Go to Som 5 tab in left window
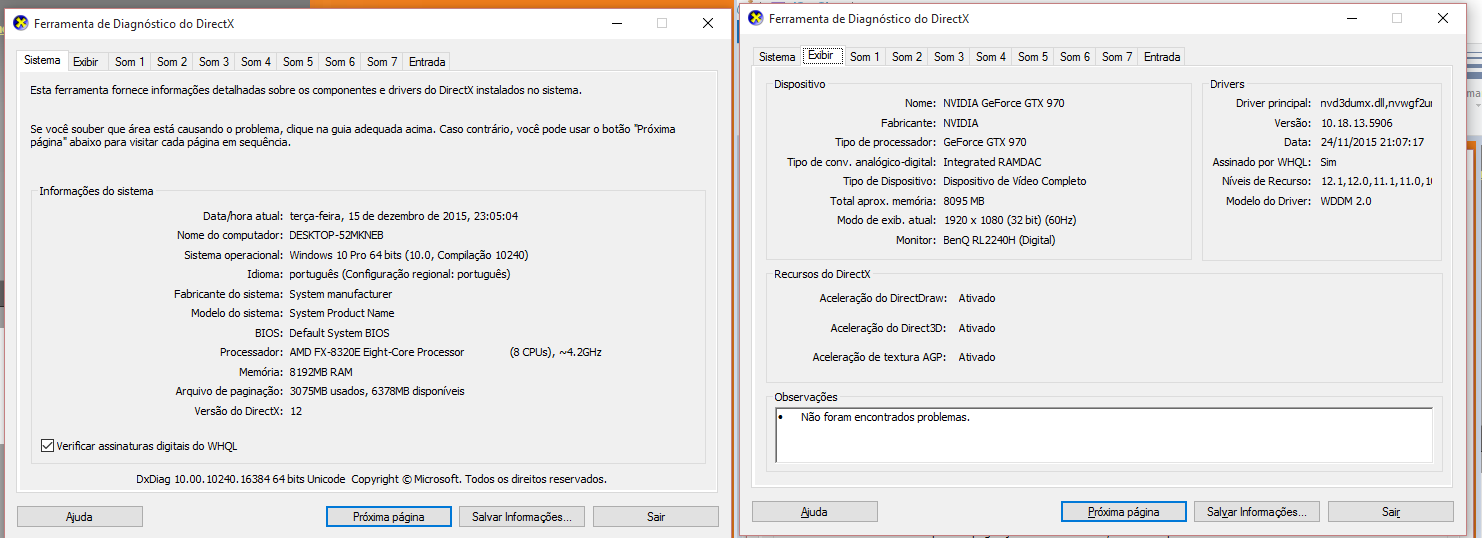The image size is (1482, 538). (x=298, y=62)
